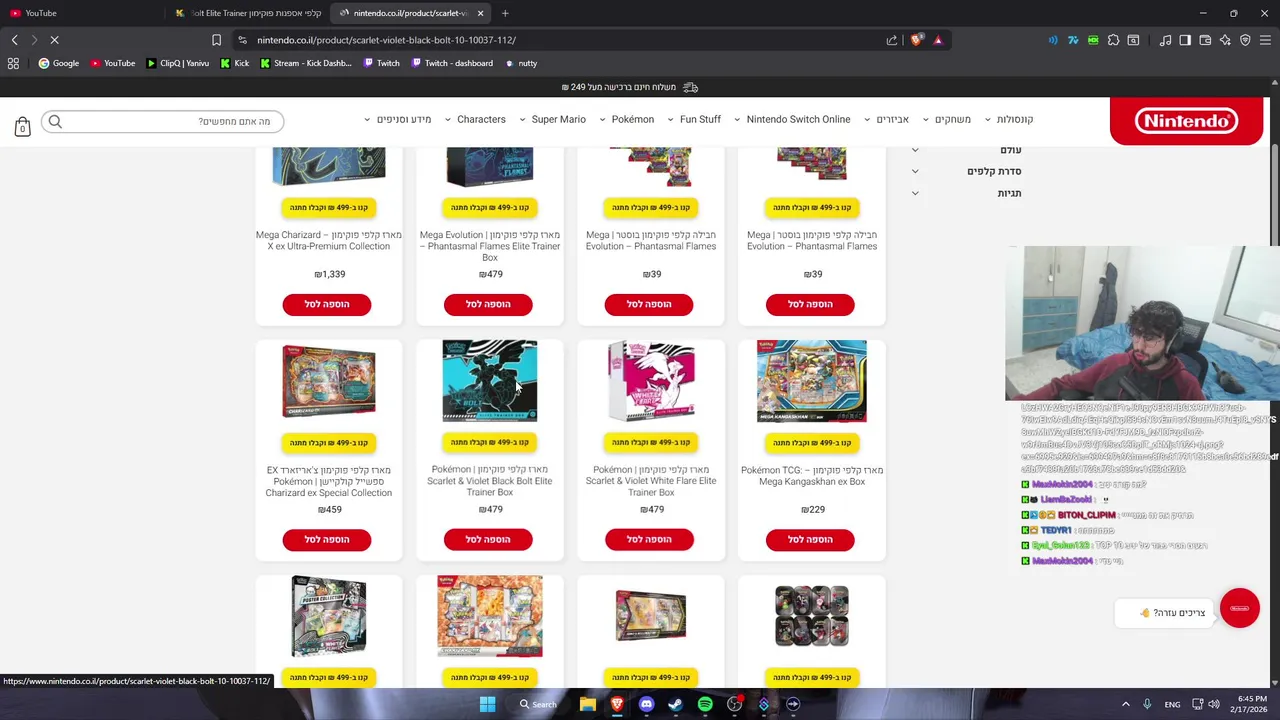Open the Stream - Kick Dashboard bookmark
This screenshot has height=720, width=1280.
[305, 63]
